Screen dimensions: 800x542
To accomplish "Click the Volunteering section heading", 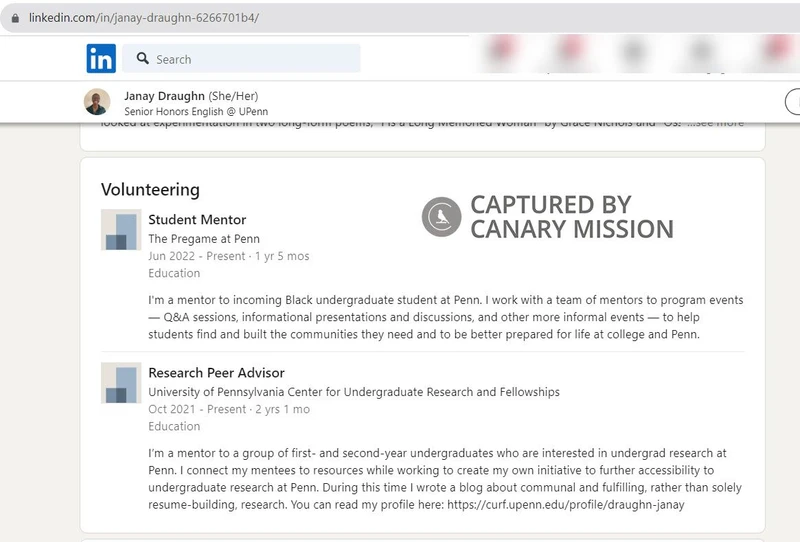I will (151, 189).
